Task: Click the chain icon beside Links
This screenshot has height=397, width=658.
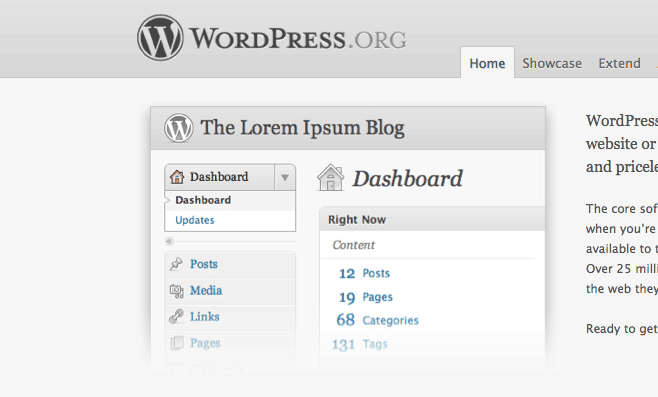Action: (176, 316)
